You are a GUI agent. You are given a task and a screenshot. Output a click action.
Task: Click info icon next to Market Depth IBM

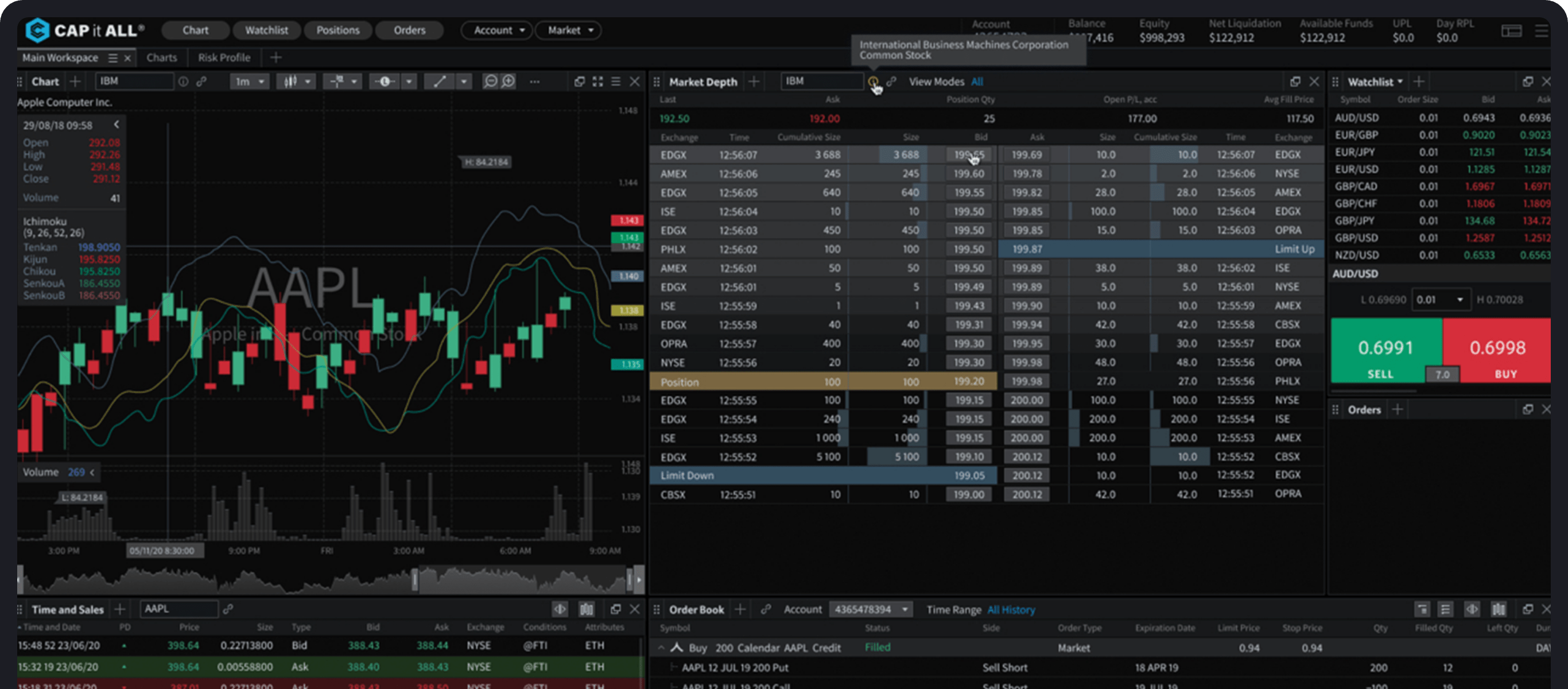[874, 82]
